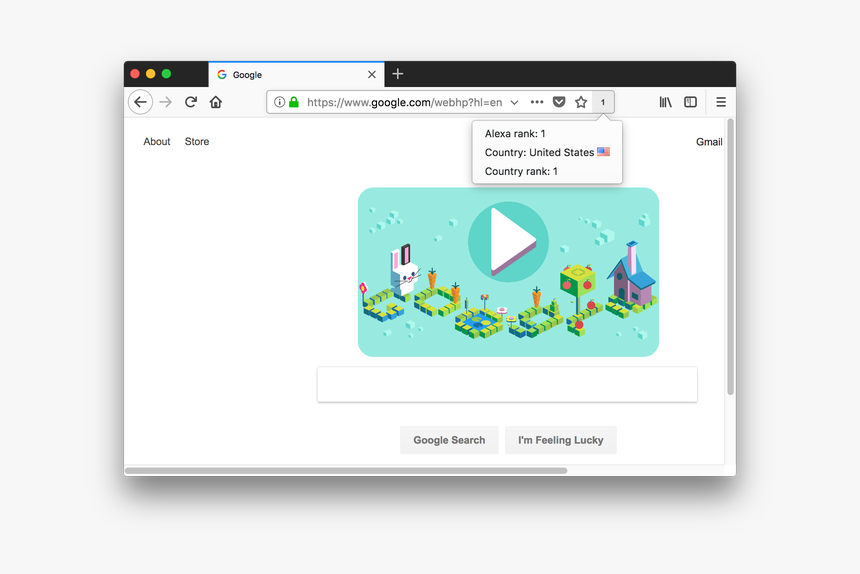The image size is (860, 574).
Task: Click the Google Search button
Action: point(449,440)
